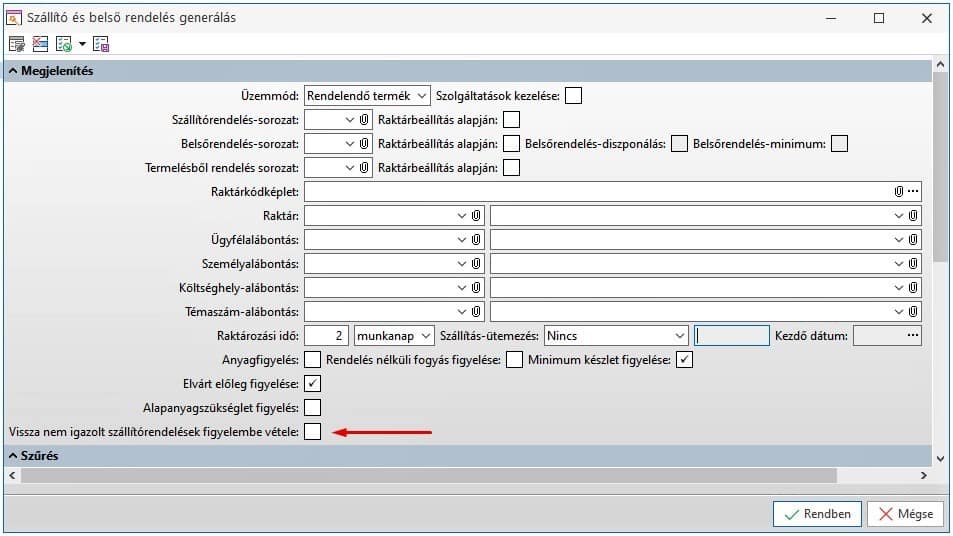Enable Szolgáltatások kezelése checkbox
Viewport: 953px width, 536px height.
573,96
